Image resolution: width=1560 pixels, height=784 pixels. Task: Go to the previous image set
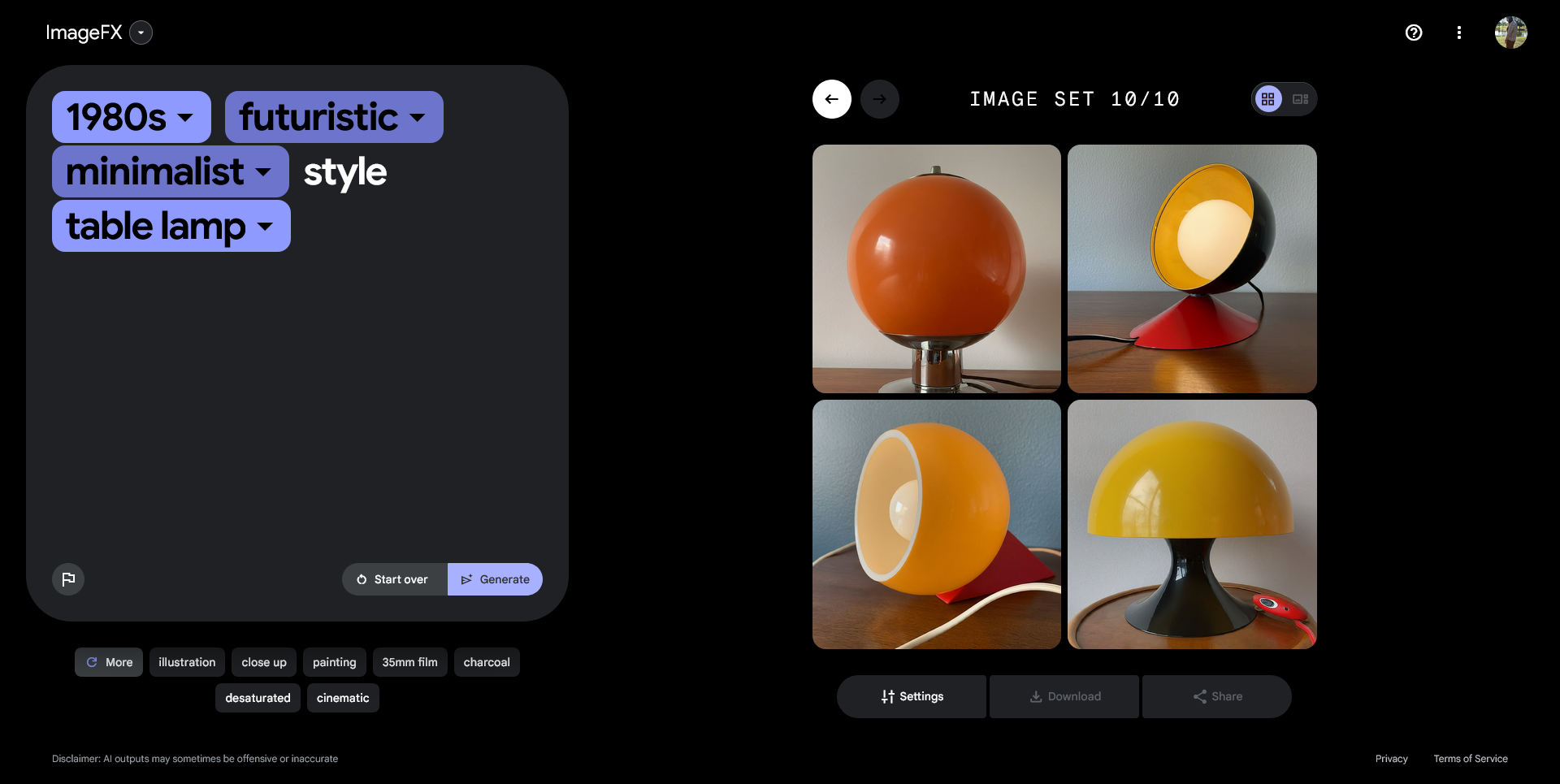pyautogui.click(x=832, y=99)
